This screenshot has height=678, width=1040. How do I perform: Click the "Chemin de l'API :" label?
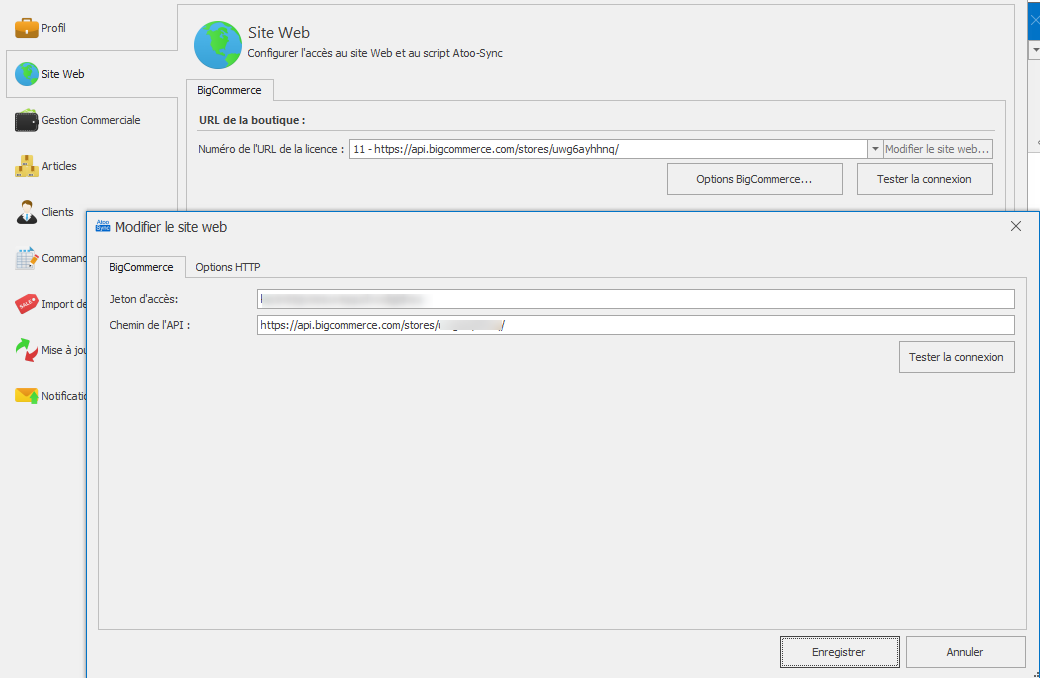point(150,325)
